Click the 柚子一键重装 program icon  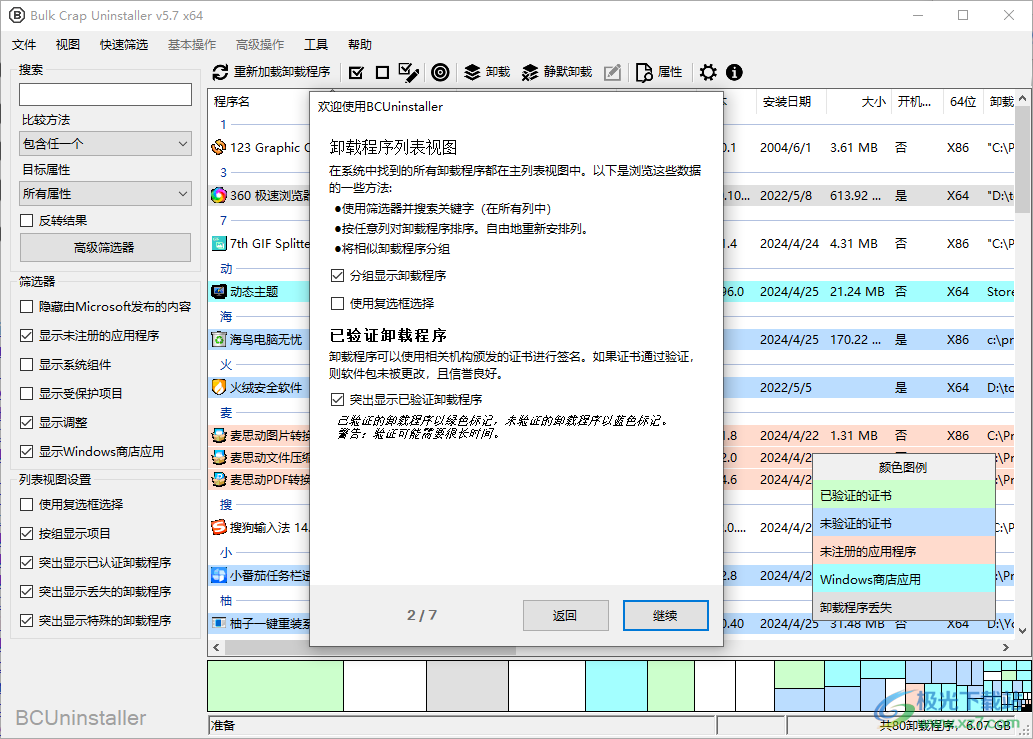coord(219,623)
